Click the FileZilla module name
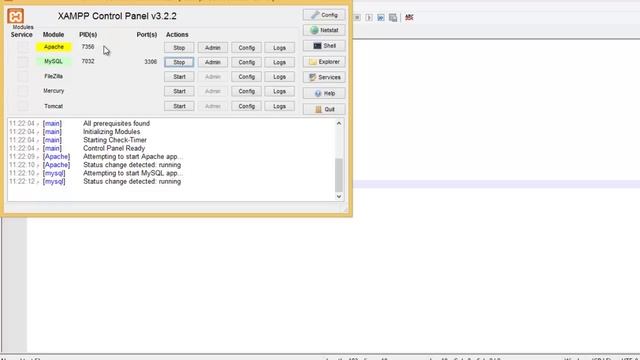Viewport: 640px width, 360px height. 53,76
